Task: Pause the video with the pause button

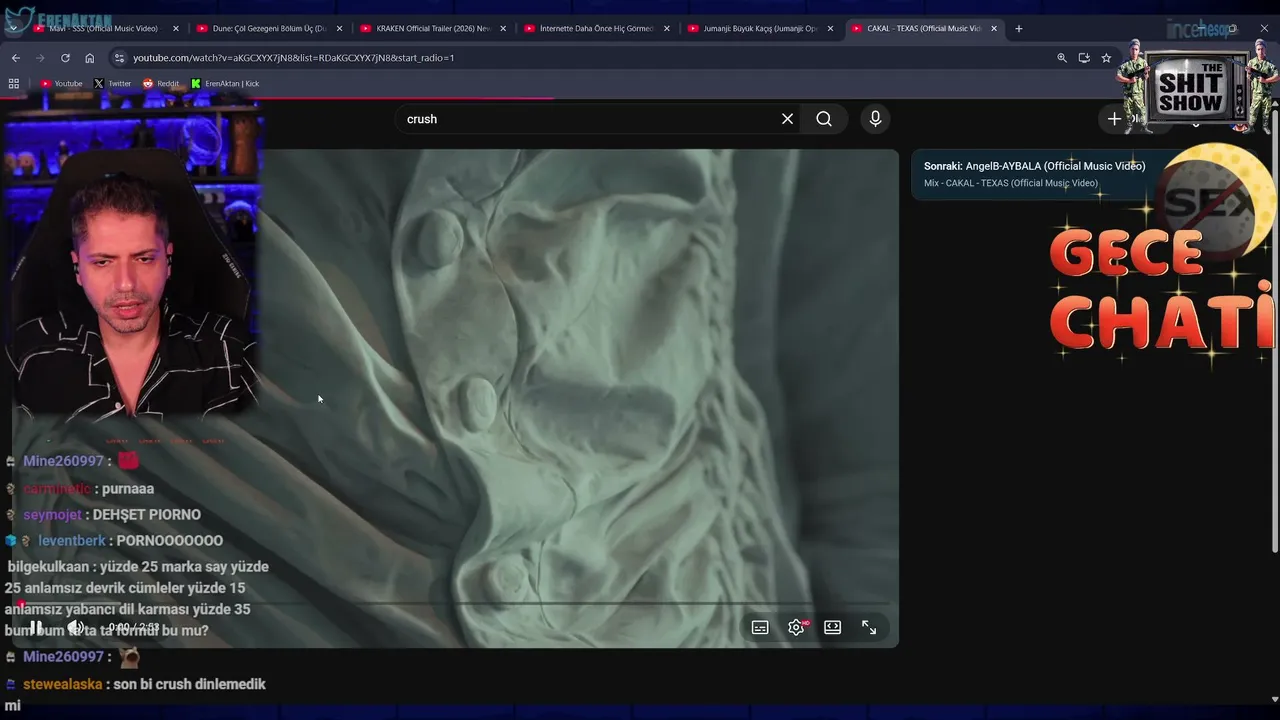Action: [35, 627]
